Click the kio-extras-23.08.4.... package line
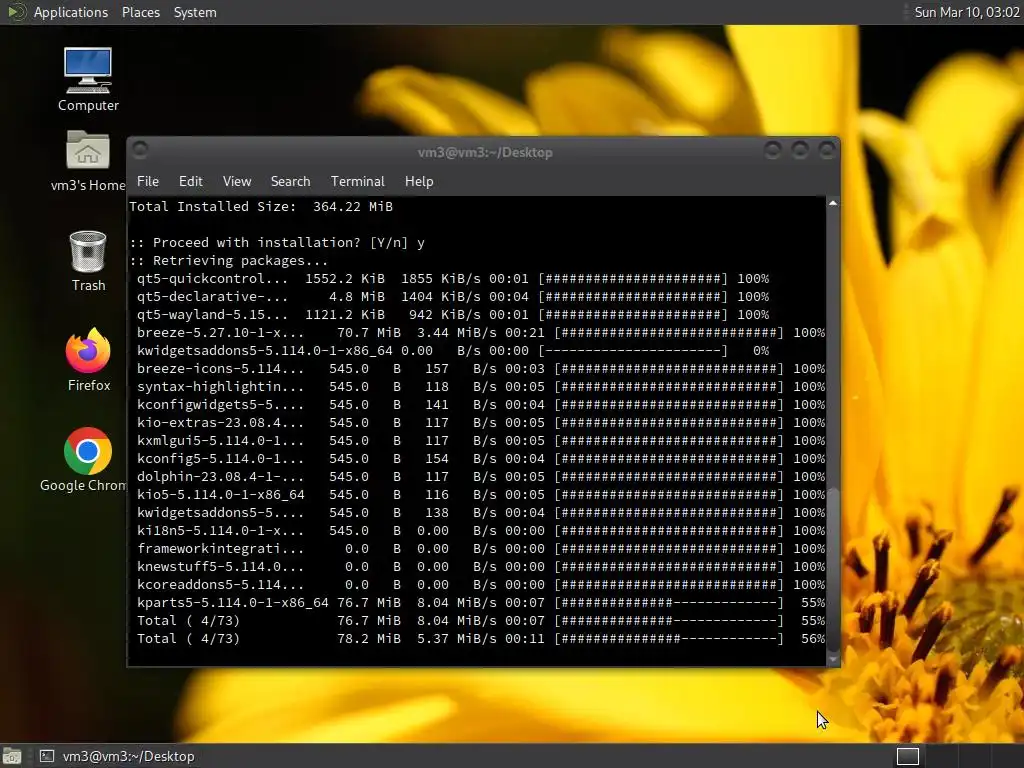Screen dimensions: 1024x768 [x=481, y=423]
